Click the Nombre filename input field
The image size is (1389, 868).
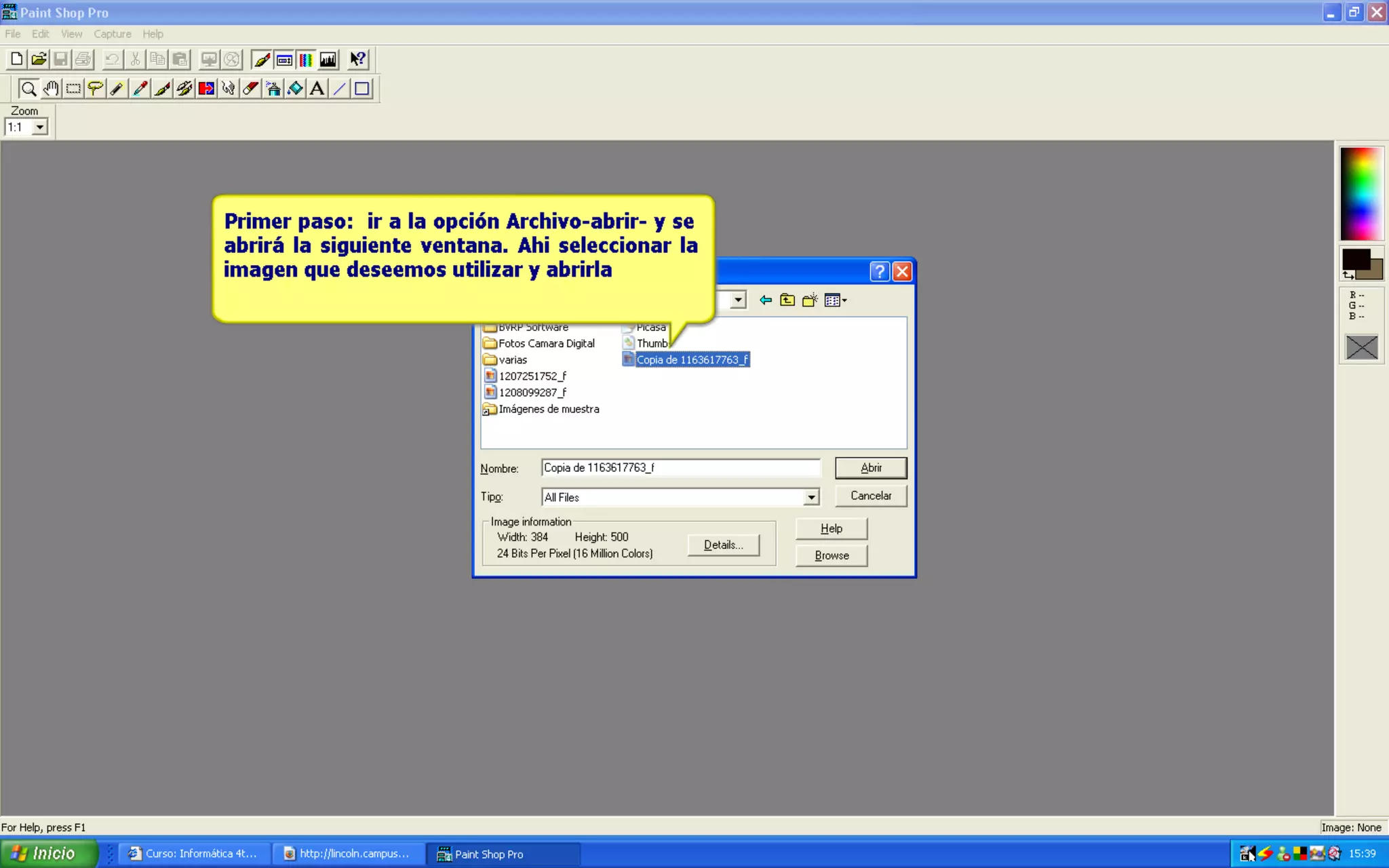click(x=680, y=468)
